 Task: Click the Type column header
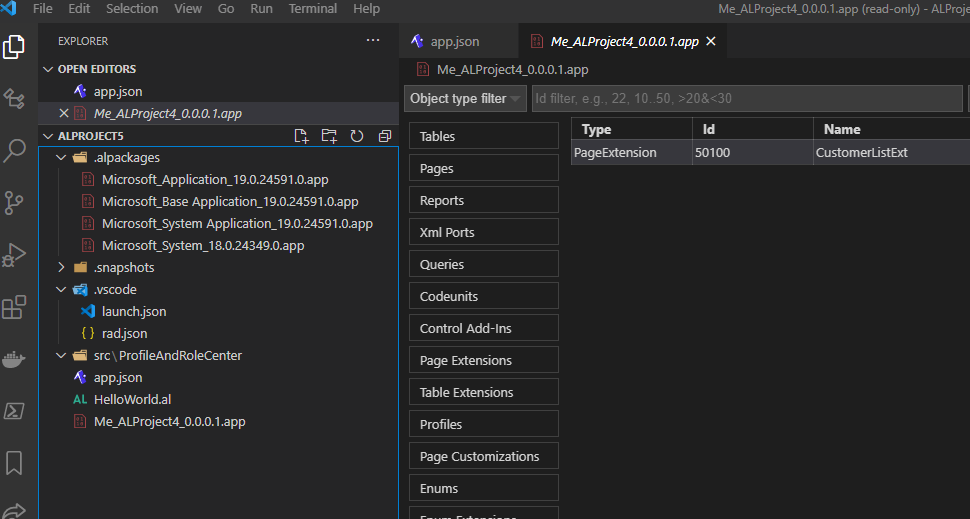632,129
